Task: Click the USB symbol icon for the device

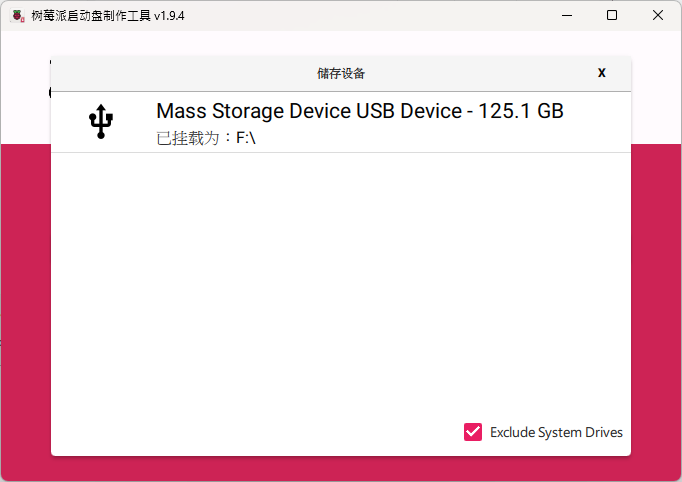Action: point(101,122)
